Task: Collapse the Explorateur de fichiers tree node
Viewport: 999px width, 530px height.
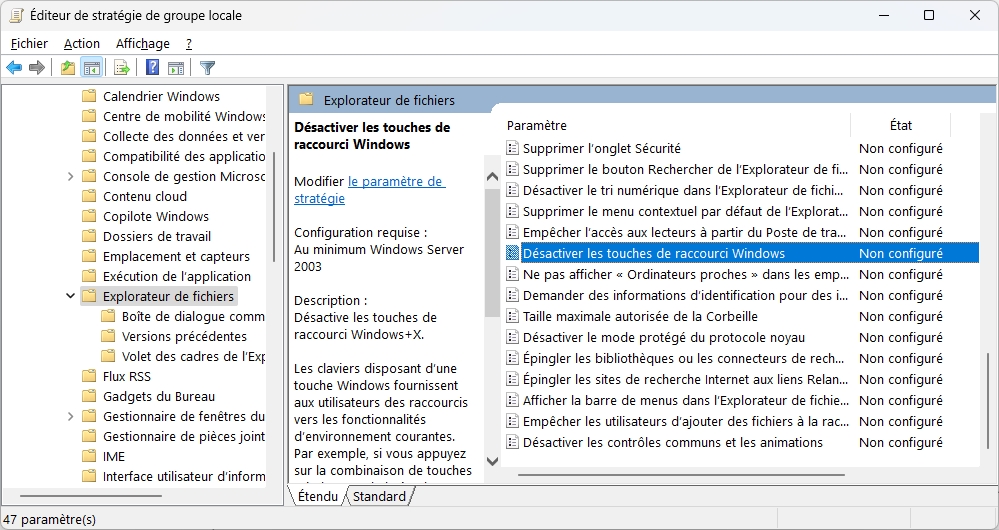Action: pyautogui.click(x=71, y=296)
